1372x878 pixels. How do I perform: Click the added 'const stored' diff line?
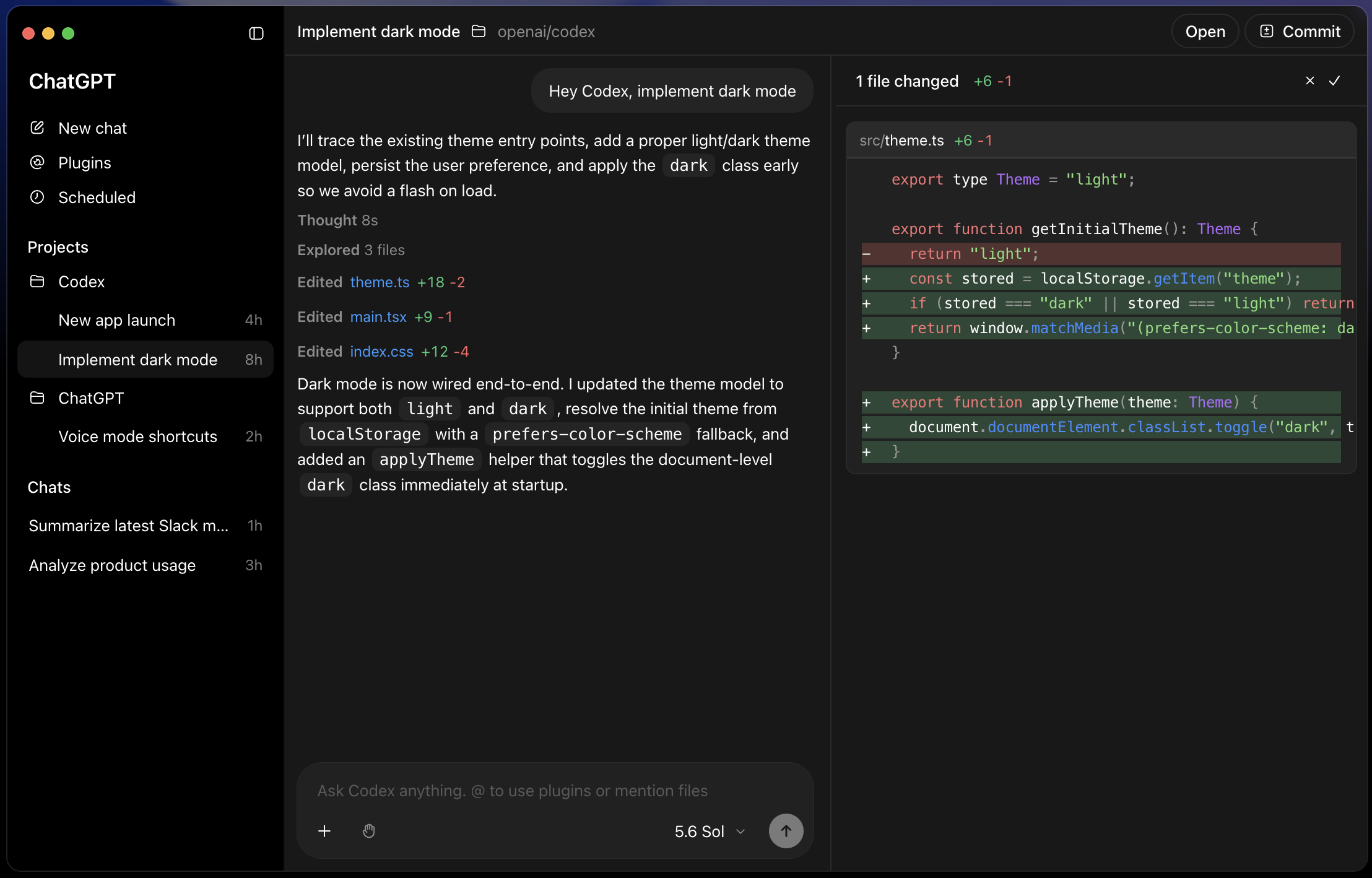(1101, 279)
